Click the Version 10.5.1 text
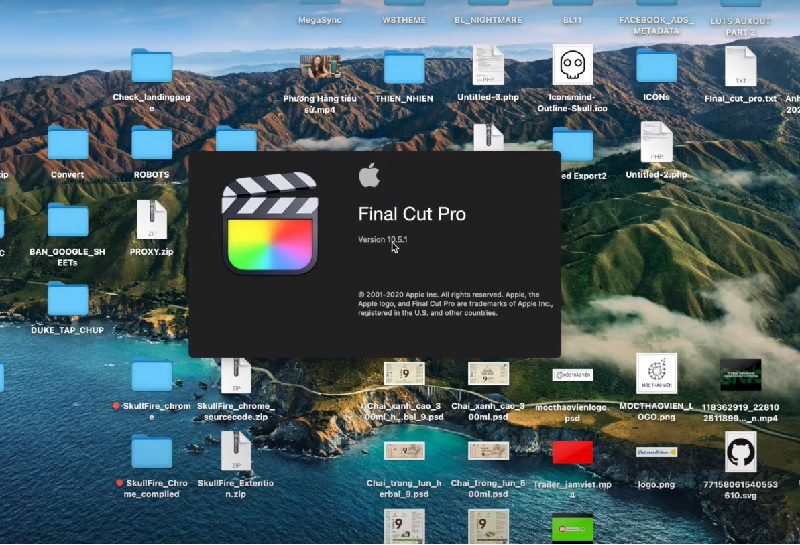 [383, 239]
